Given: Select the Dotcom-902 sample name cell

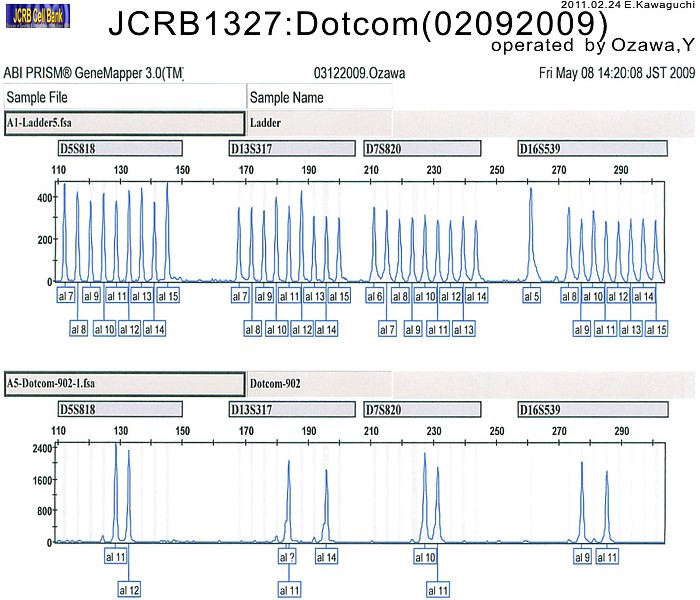Looking at the screenshot, I should (x=320, y=383).
